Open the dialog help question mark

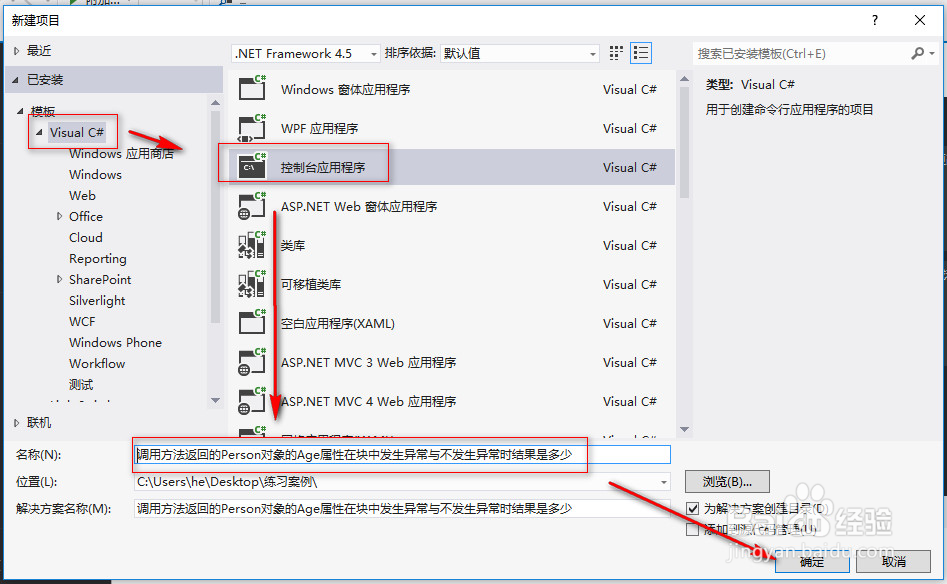pyautogui.click(x=875, y=21)
